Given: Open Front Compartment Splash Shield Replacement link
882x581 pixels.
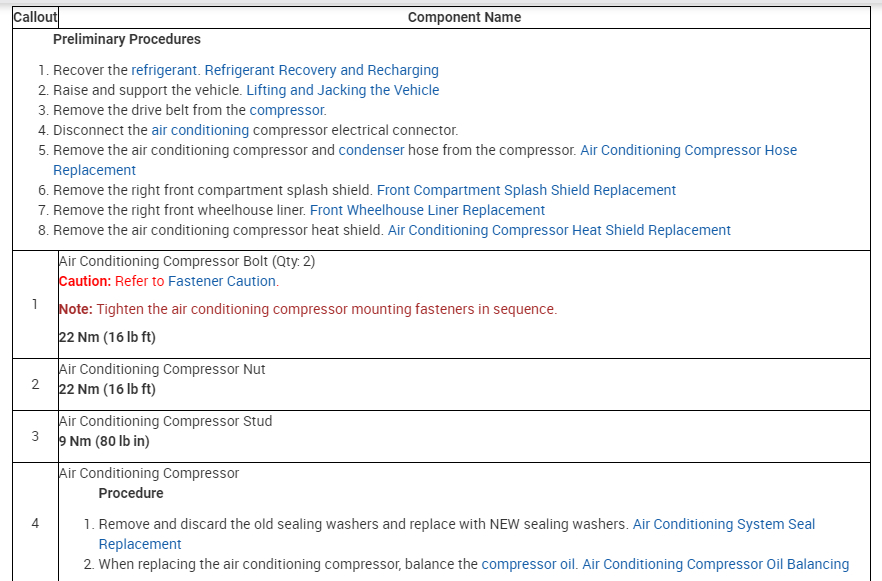Looking at the screenshot, I should coord(526,190).
